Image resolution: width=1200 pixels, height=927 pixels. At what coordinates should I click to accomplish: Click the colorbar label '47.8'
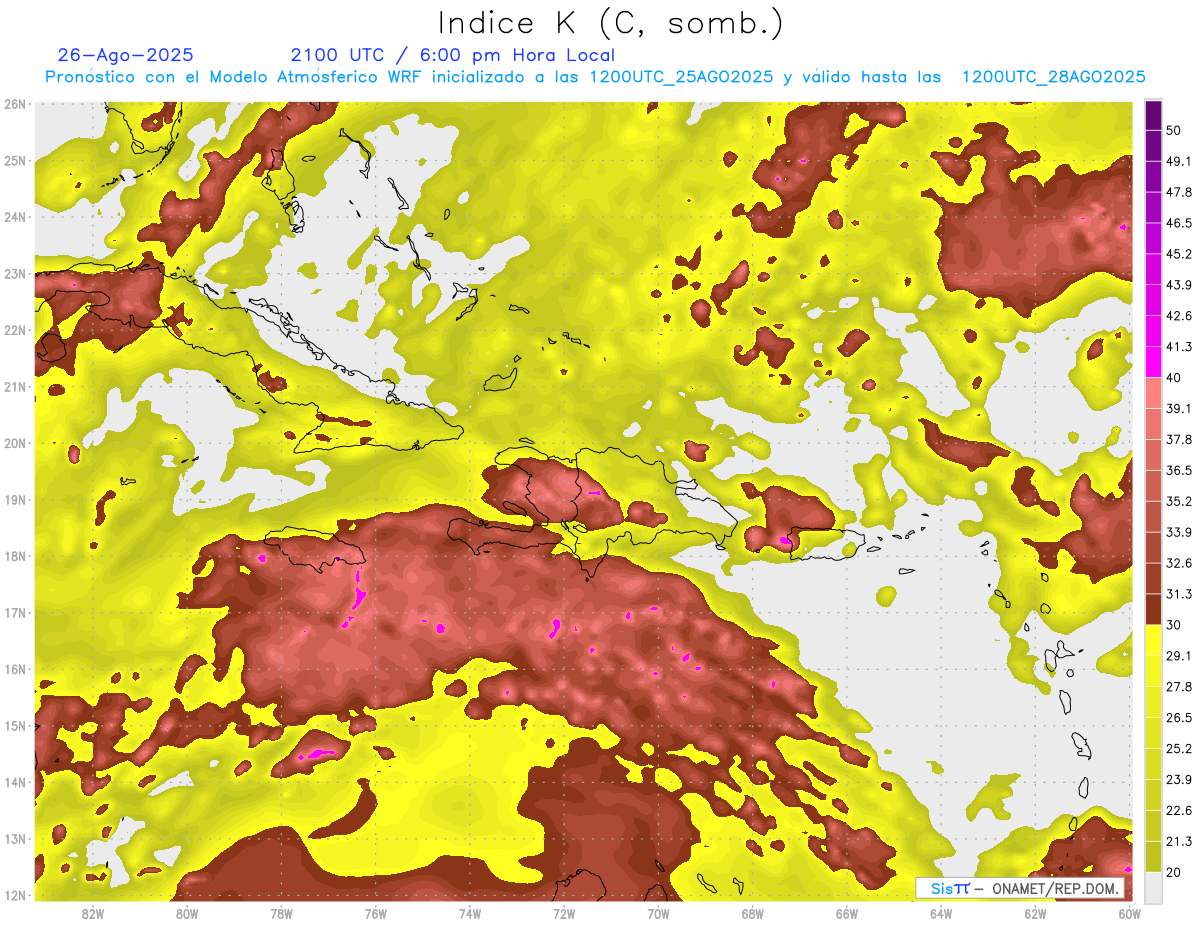(1178, 192)
